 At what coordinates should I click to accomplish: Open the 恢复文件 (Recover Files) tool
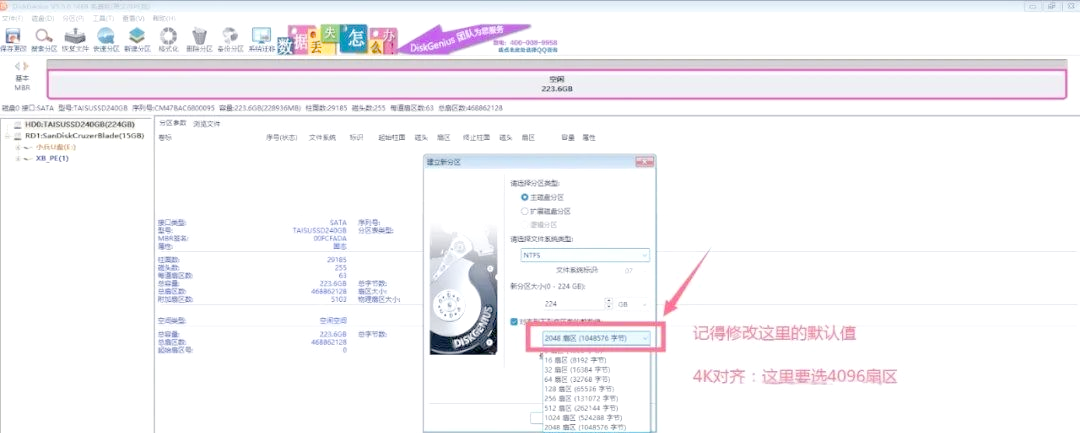coord(76,38)
